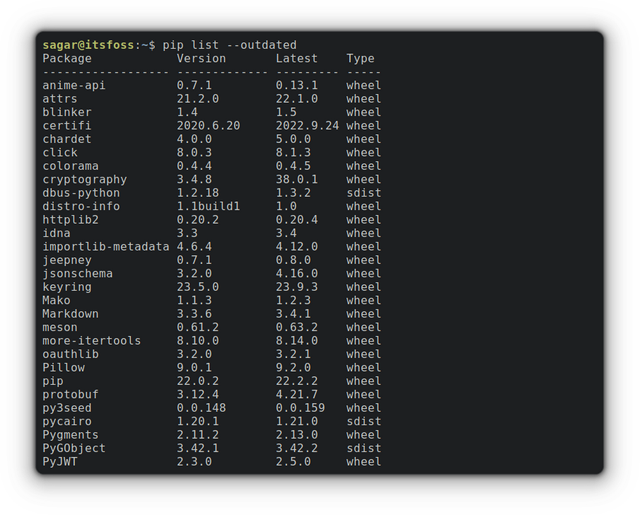Click the sagar@itsfoss prompt text

pos(88,45)
